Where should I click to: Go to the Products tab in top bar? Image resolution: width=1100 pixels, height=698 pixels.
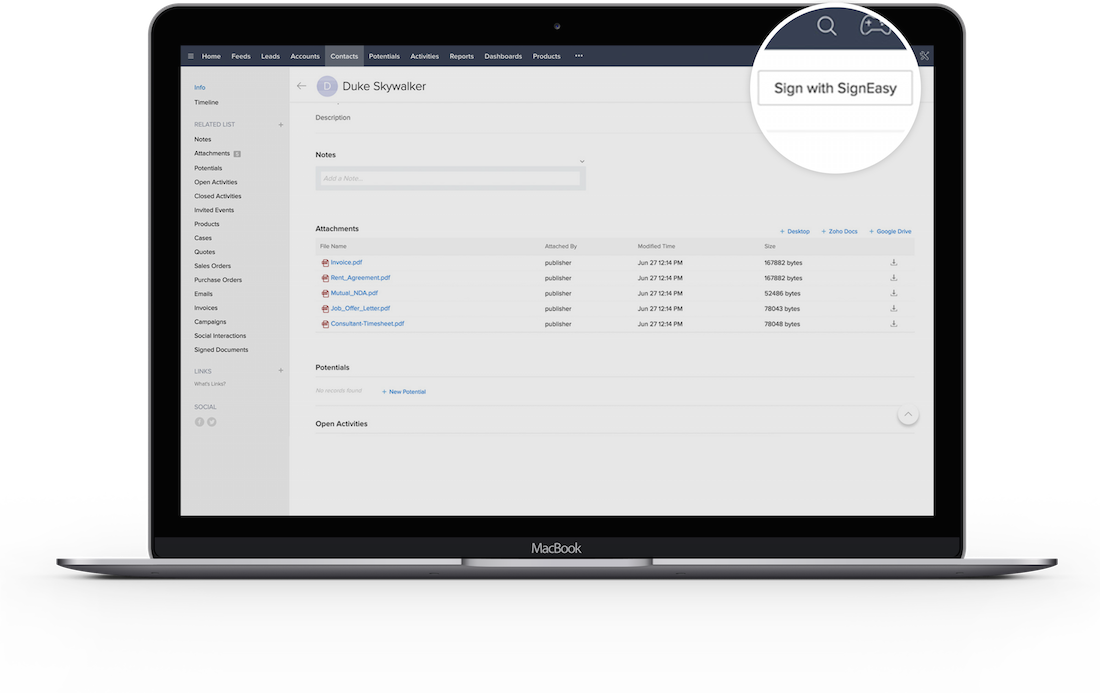pos(546,56)
